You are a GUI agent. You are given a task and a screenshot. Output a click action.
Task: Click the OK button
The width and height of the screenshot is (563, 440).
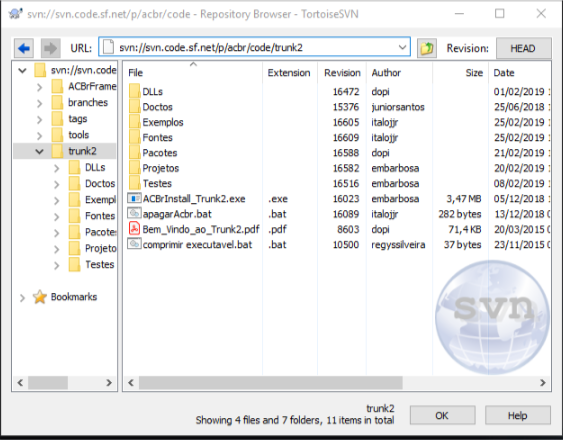(x=442, y=415)
